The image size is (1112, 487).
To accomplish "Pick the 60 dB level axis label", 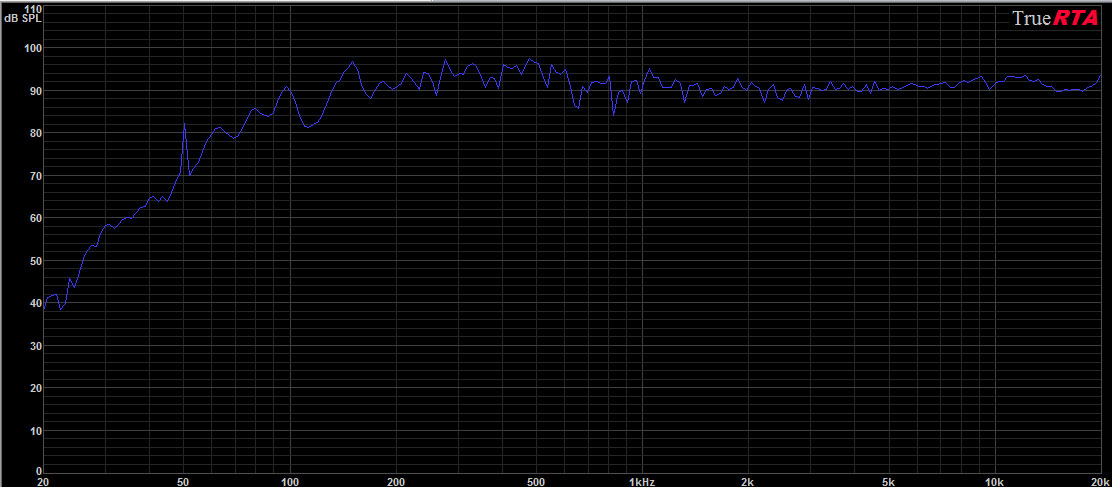I will [x=36, y=218].
